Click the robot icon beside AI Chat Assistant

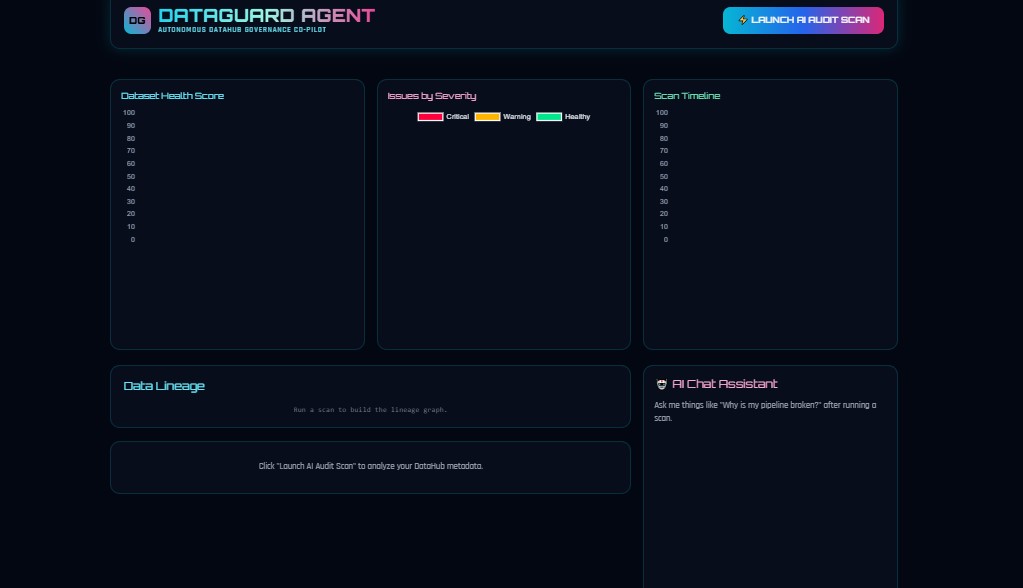click(662, 384)
